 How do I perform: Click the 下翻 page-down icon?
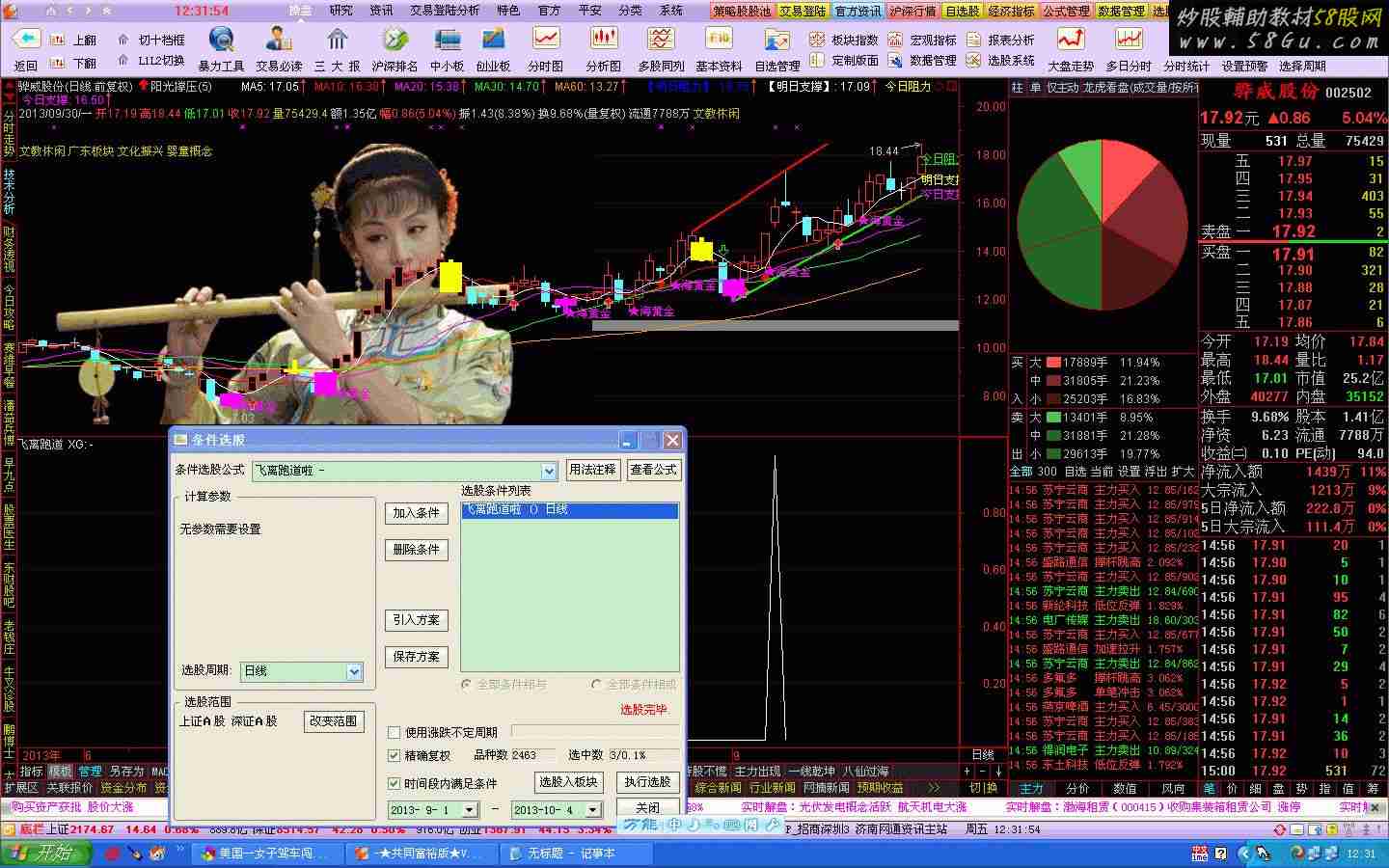59,63
